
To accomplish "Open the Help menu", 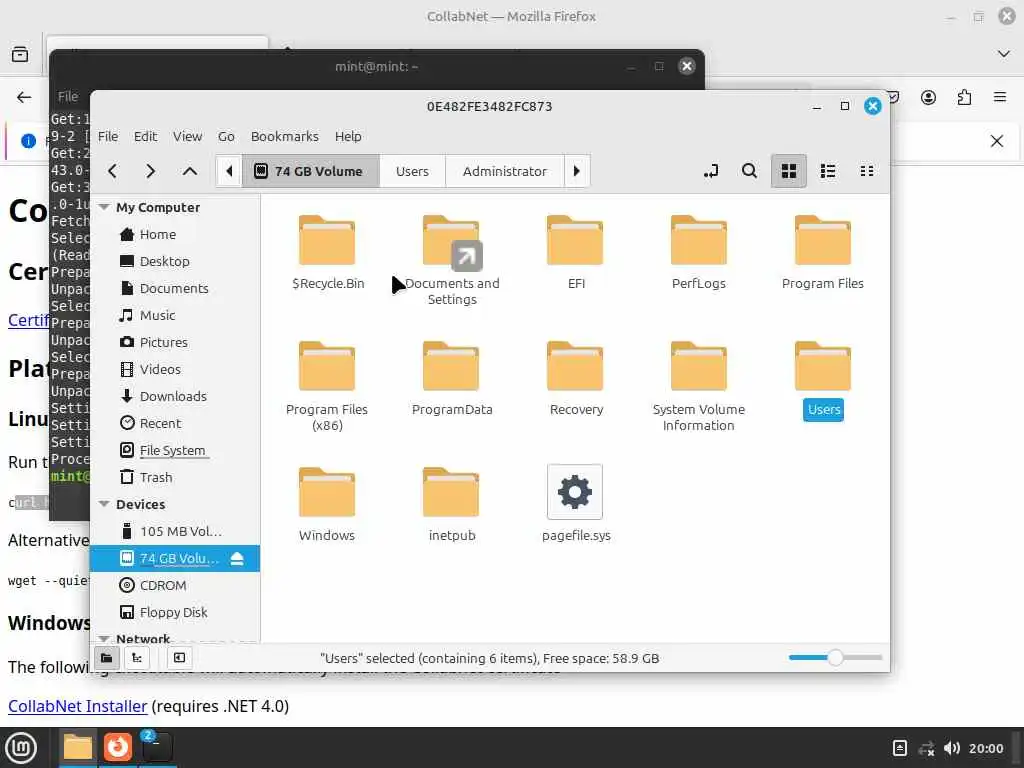I will [348, 136].
